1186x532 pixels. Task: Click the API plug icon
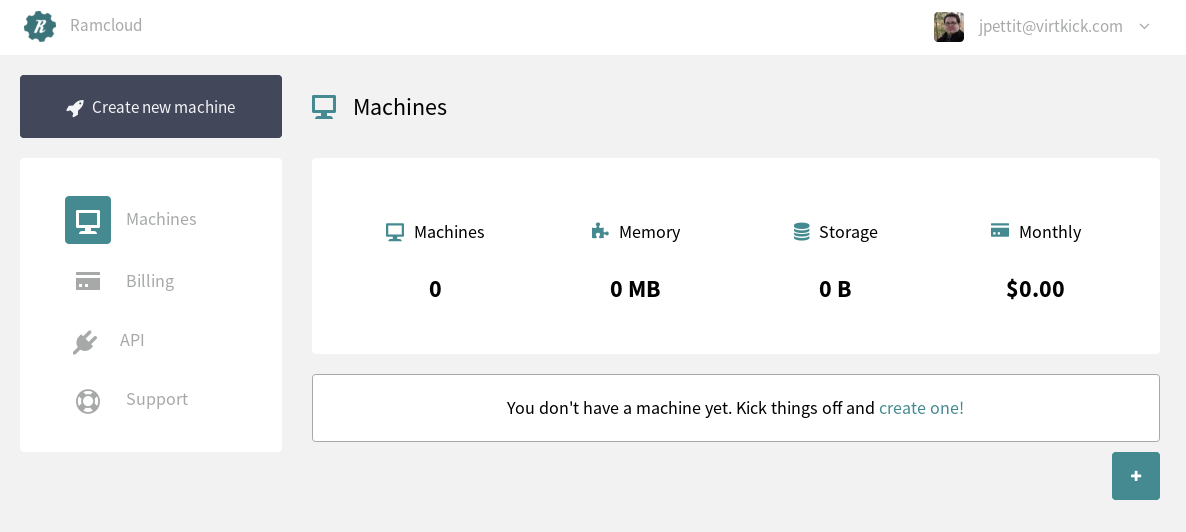pyautogui.click(x=85, y=342)
